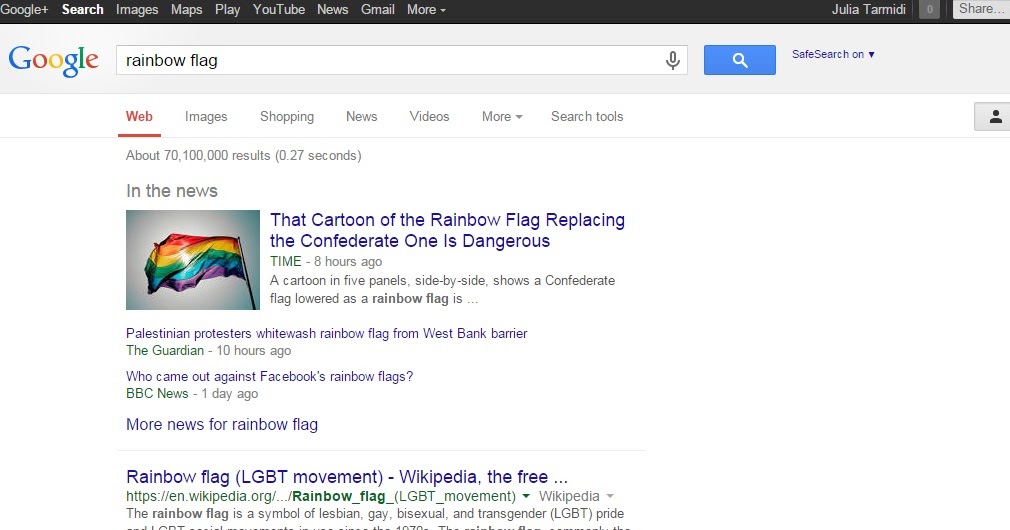
Task: Go to Google+ in top bar
Action: (x=24, y=10)
